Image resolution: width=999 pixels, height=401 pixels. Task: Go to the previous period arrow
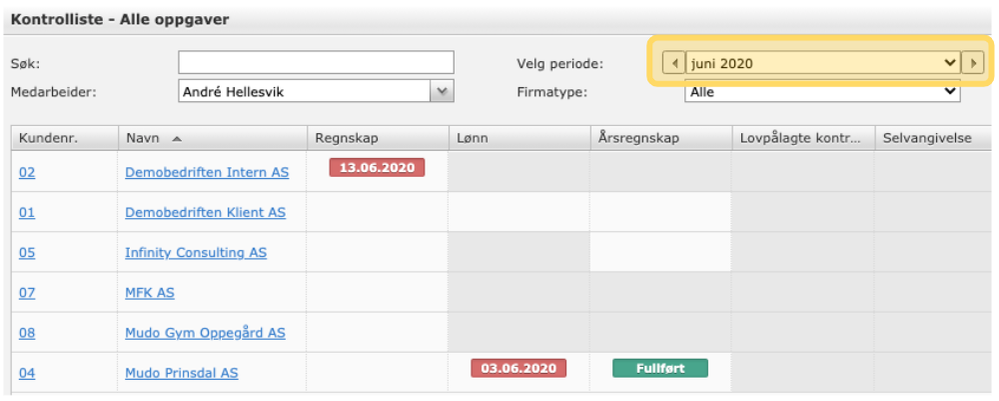(675, 63)
